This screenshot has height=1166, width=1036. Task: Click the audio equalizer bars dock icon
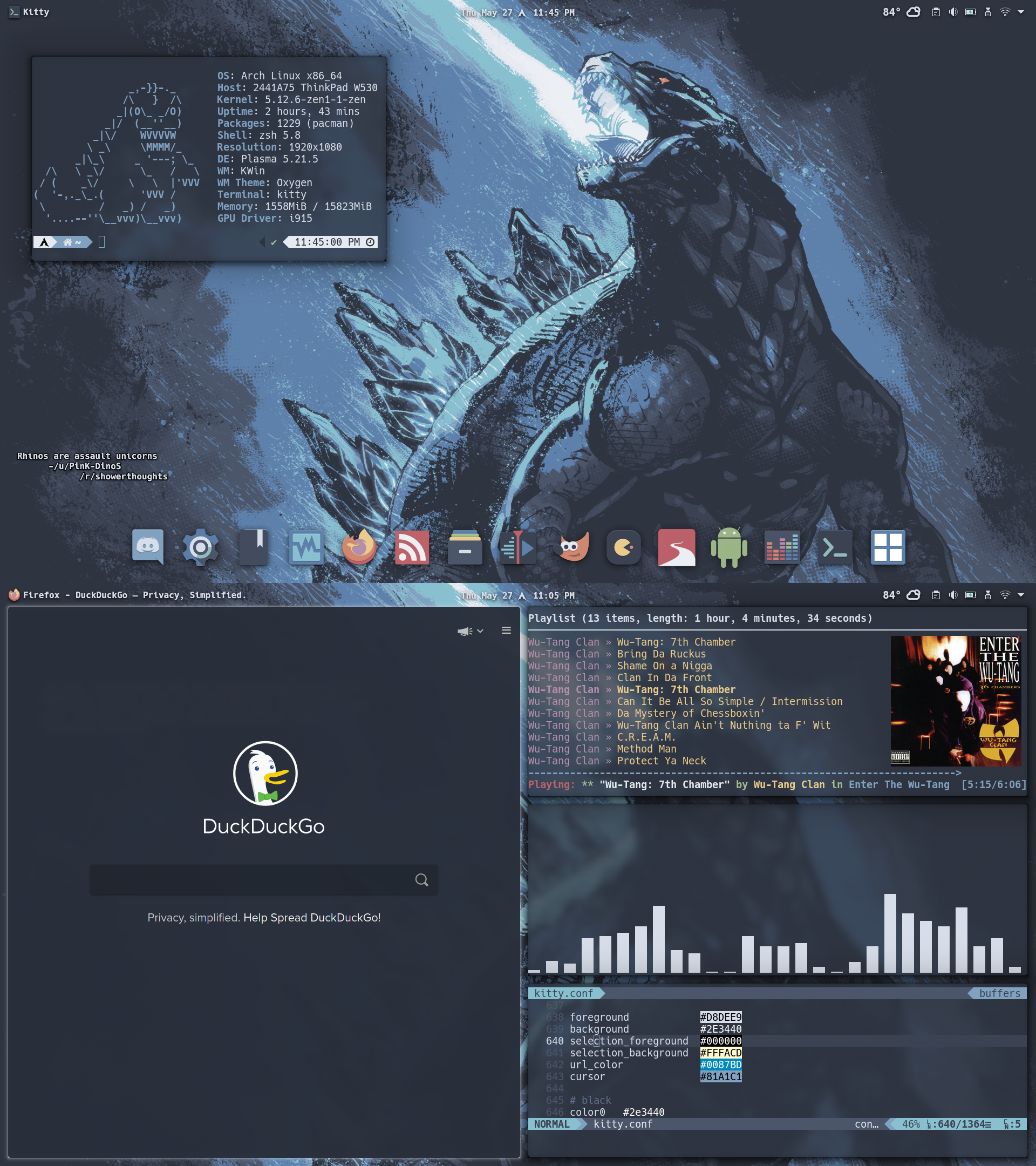[782, 546]
